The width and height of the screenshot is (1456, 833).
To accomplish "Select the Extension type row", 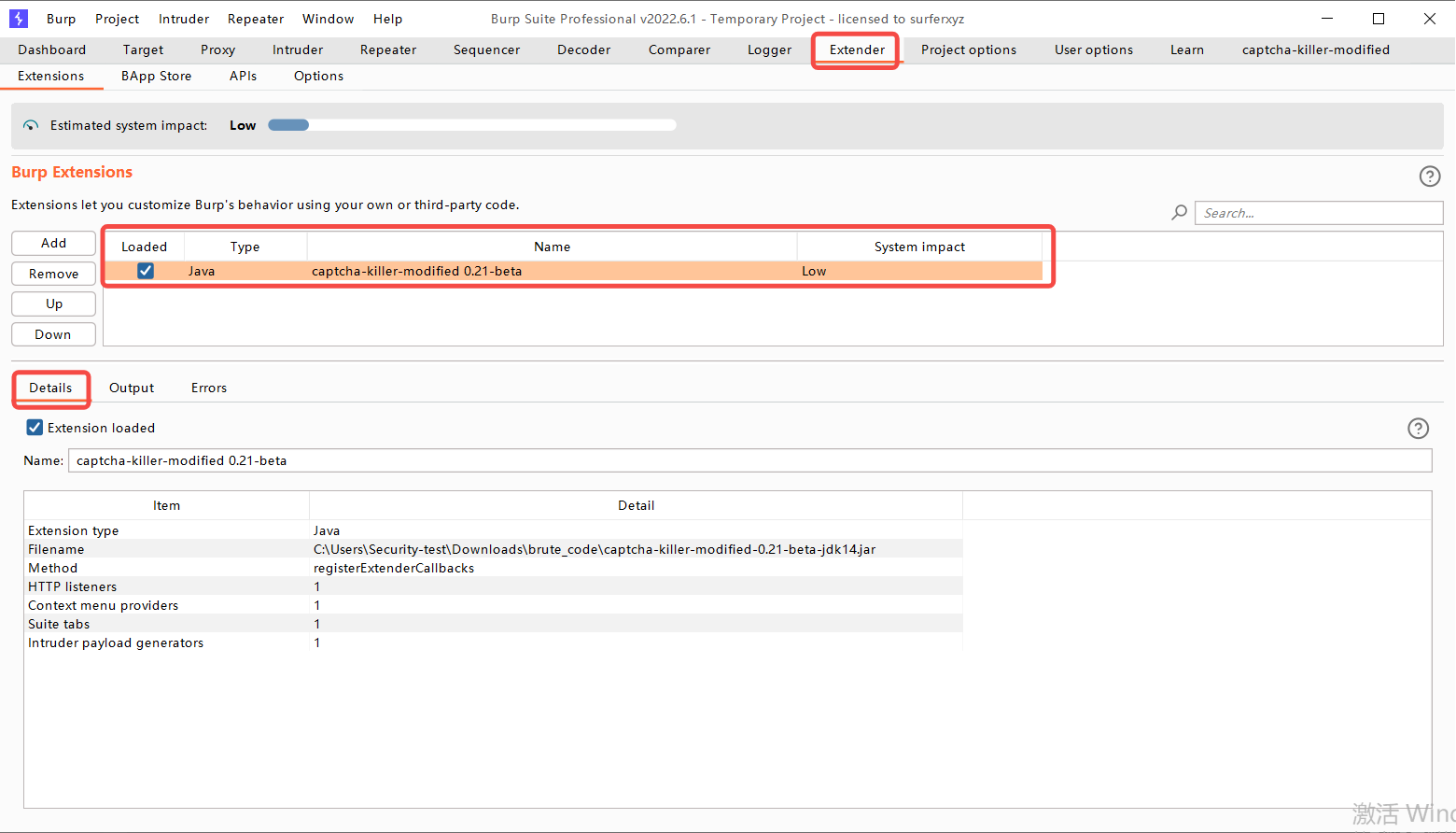I will (493, 530).
